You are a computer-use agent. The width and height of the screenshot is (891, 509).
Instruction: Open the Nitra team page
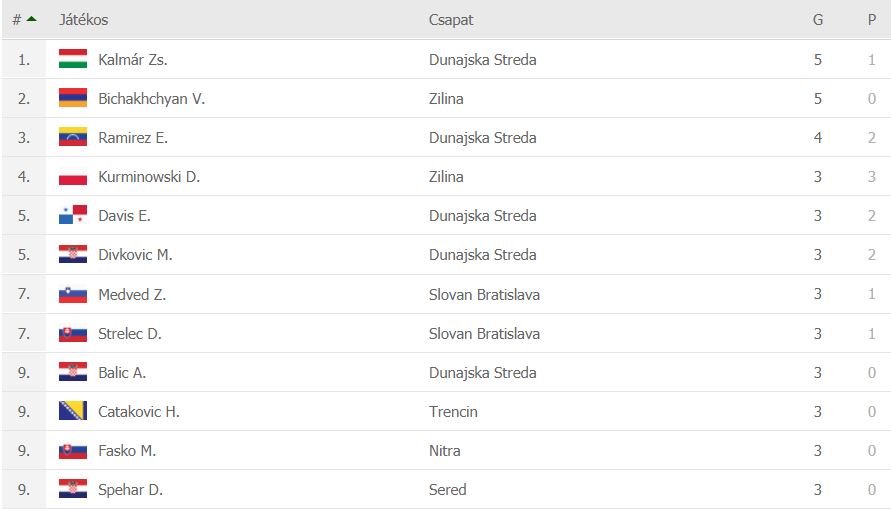pos(444,450)
